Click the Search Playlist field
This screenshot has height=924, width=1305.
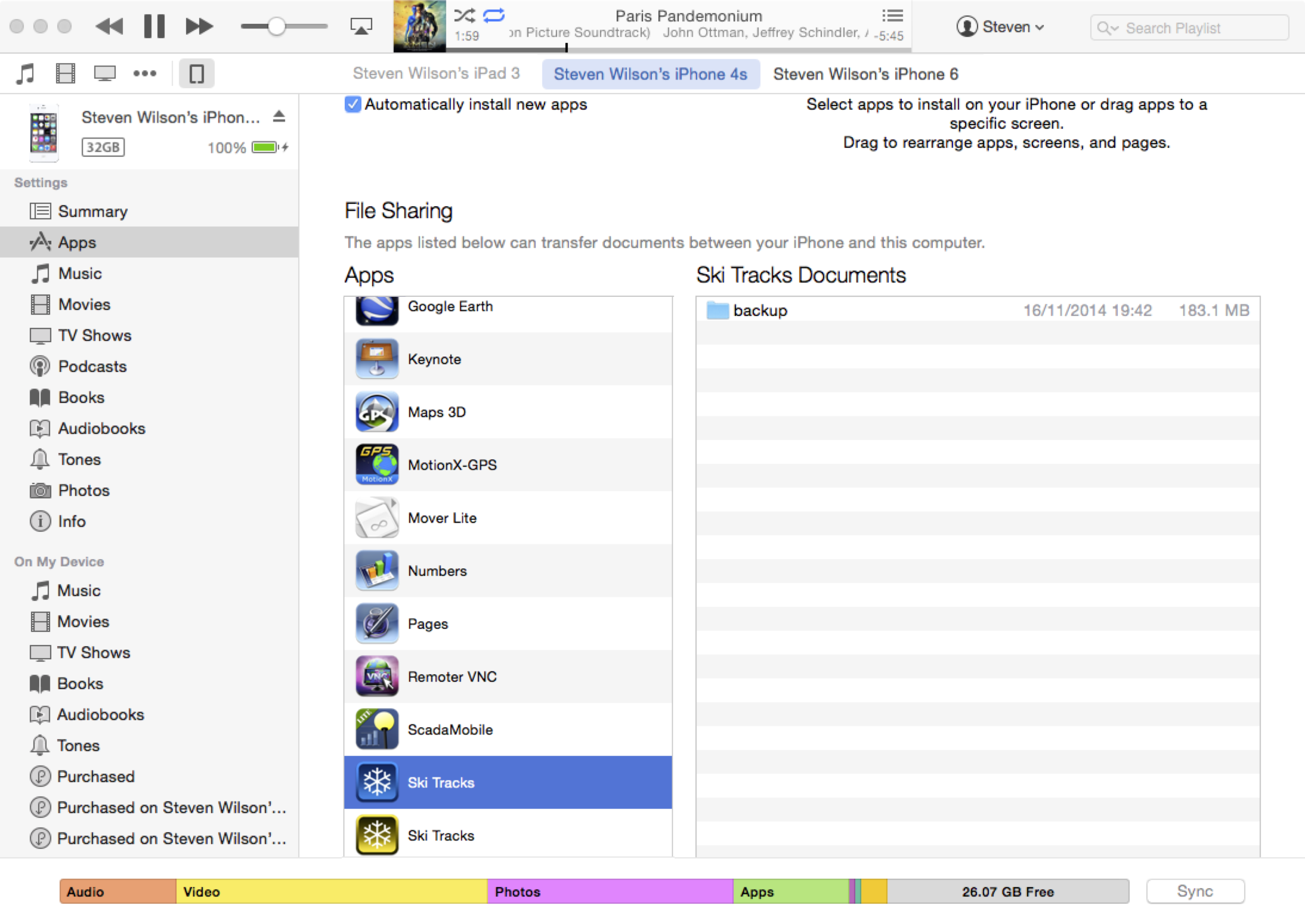coord(1189,28)
